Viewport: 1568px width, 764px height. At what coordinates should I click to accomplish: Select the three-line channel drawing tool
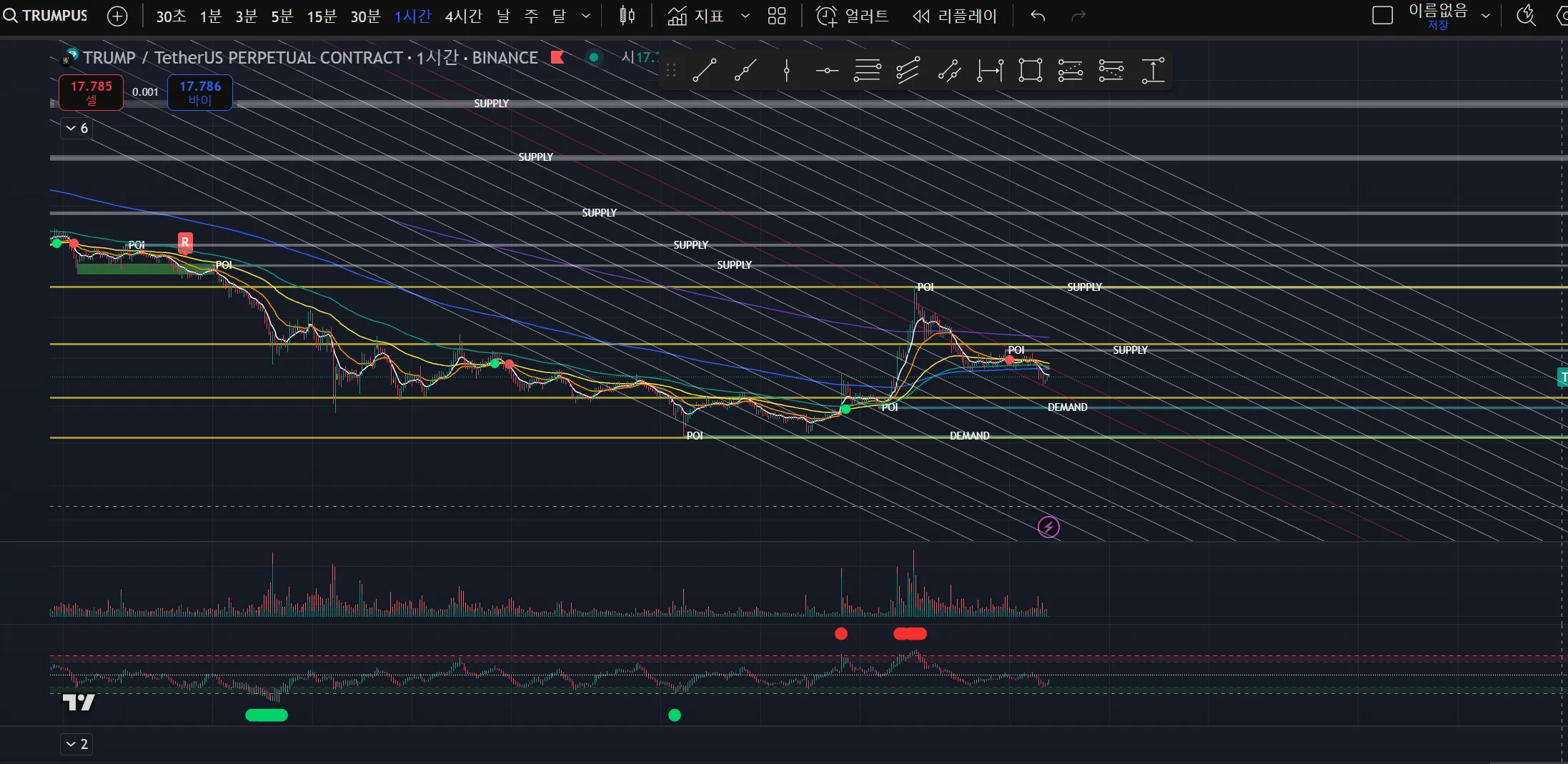(908, 71)
